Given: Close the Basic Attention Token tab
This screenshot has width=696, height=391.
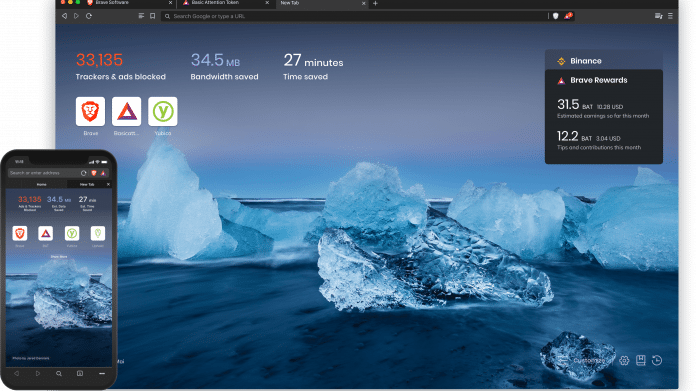Looking at the screenshot, I should tap(267, 3).
